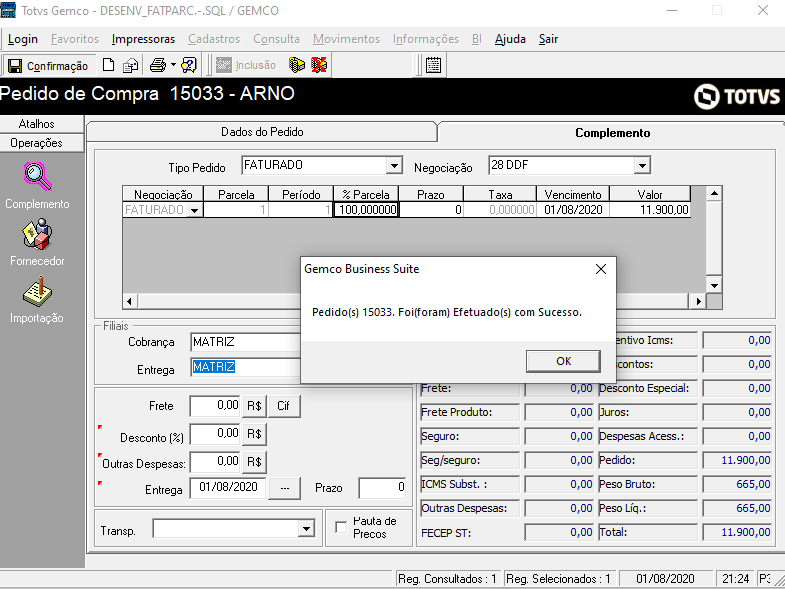The height and width of the screenshot is (589, 785).
Task: Expand the Transp. dropdown
Action: tap(306, 528)
